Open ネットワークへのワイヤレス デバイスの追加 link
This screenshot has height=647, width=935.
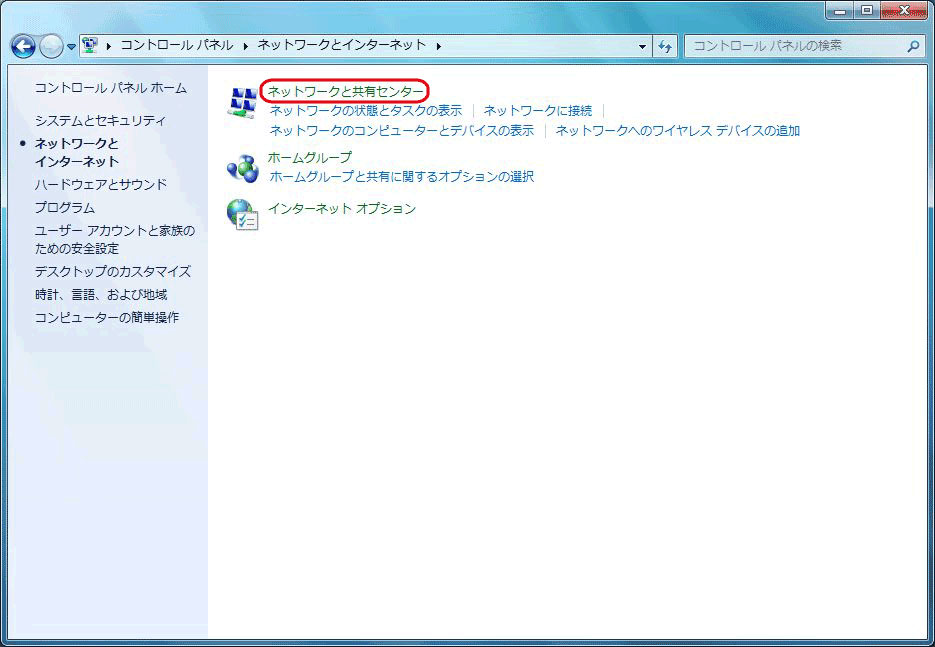coord(677,131)
